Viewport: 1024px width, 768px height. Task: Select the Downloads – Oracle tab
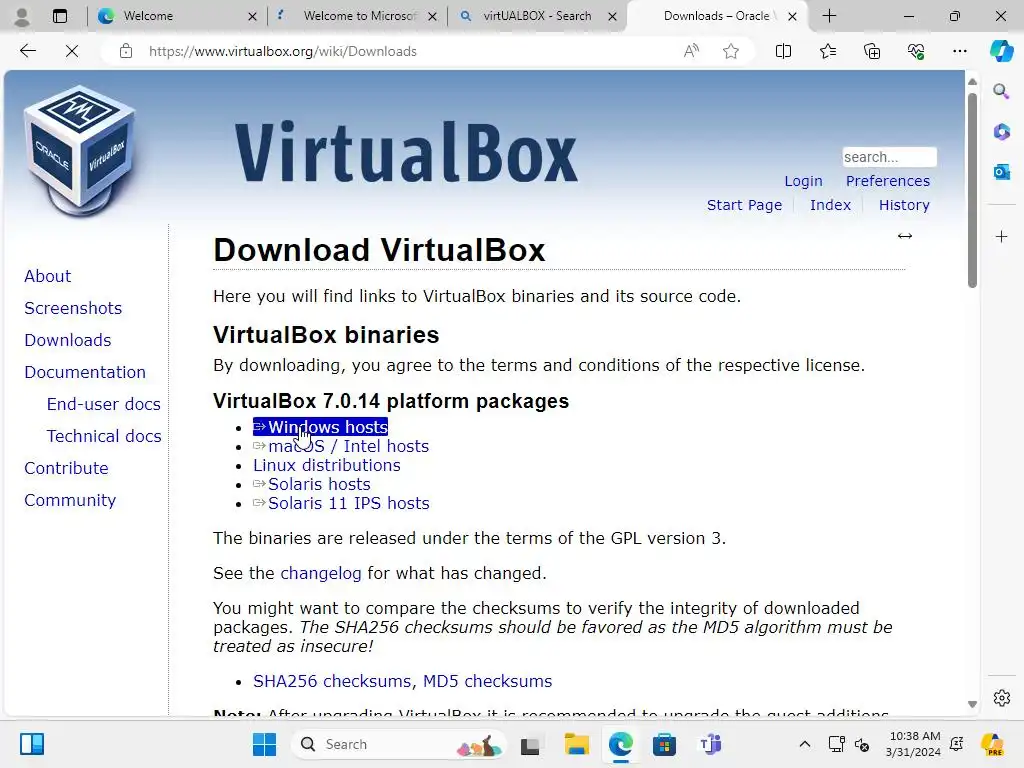pos(716,16)
